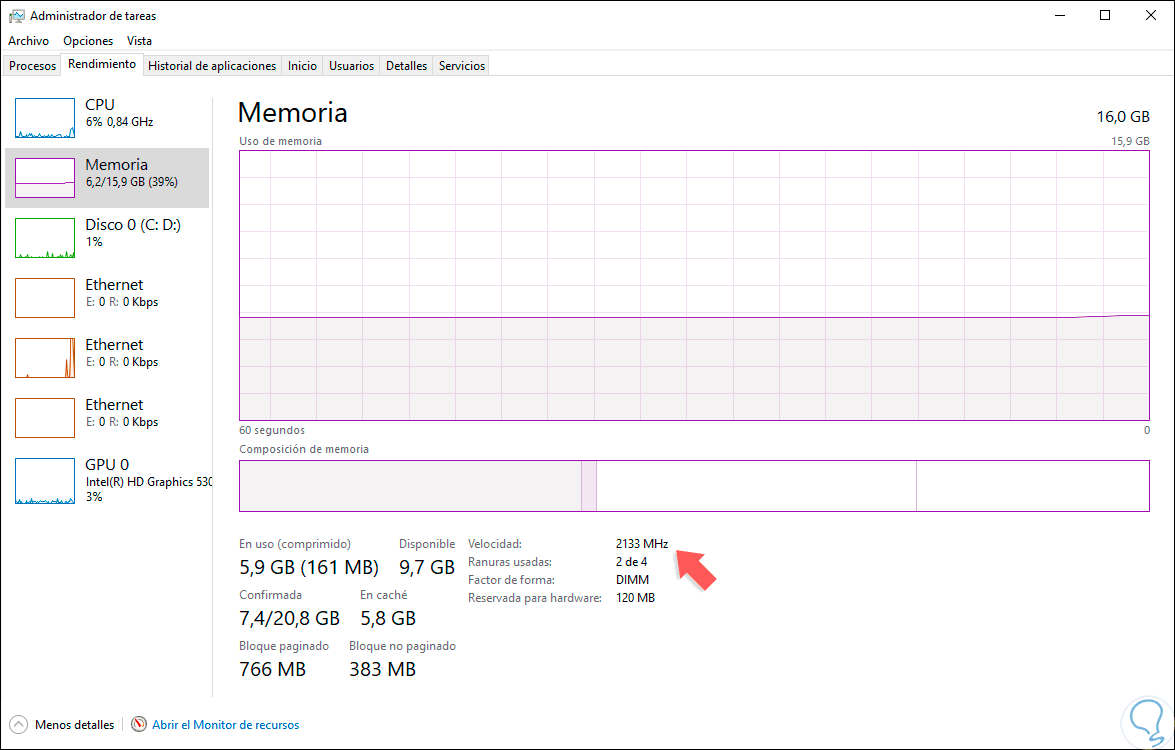Image resolution: width=1175 pixels, height=750 pixels.
Task: Click Memoria 6,2/15,9 GB (39%) entry
Action: pyautogui.click(x=107, y=178)
